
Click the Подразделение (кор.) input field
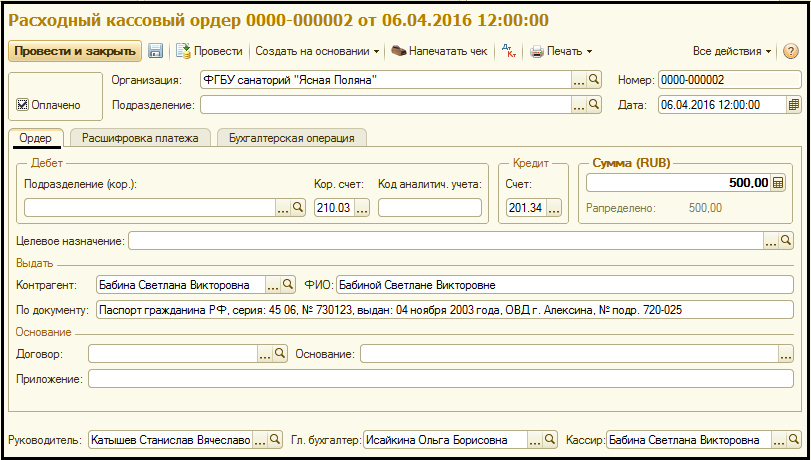coord(150,207)
